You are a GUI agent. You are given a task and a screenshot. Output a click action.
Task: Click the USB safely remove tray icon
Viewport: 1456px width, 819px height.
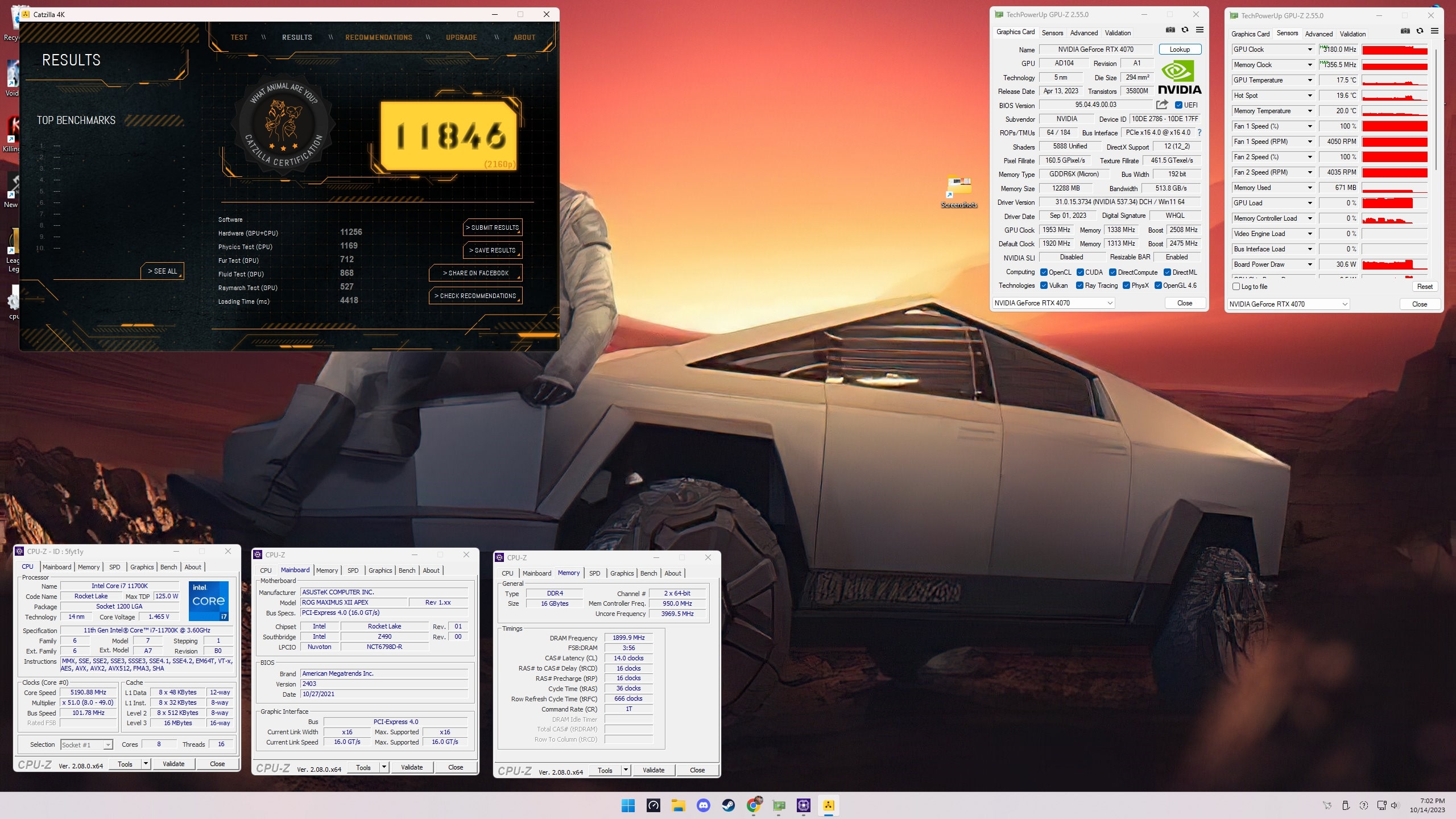click(1346, 805)
